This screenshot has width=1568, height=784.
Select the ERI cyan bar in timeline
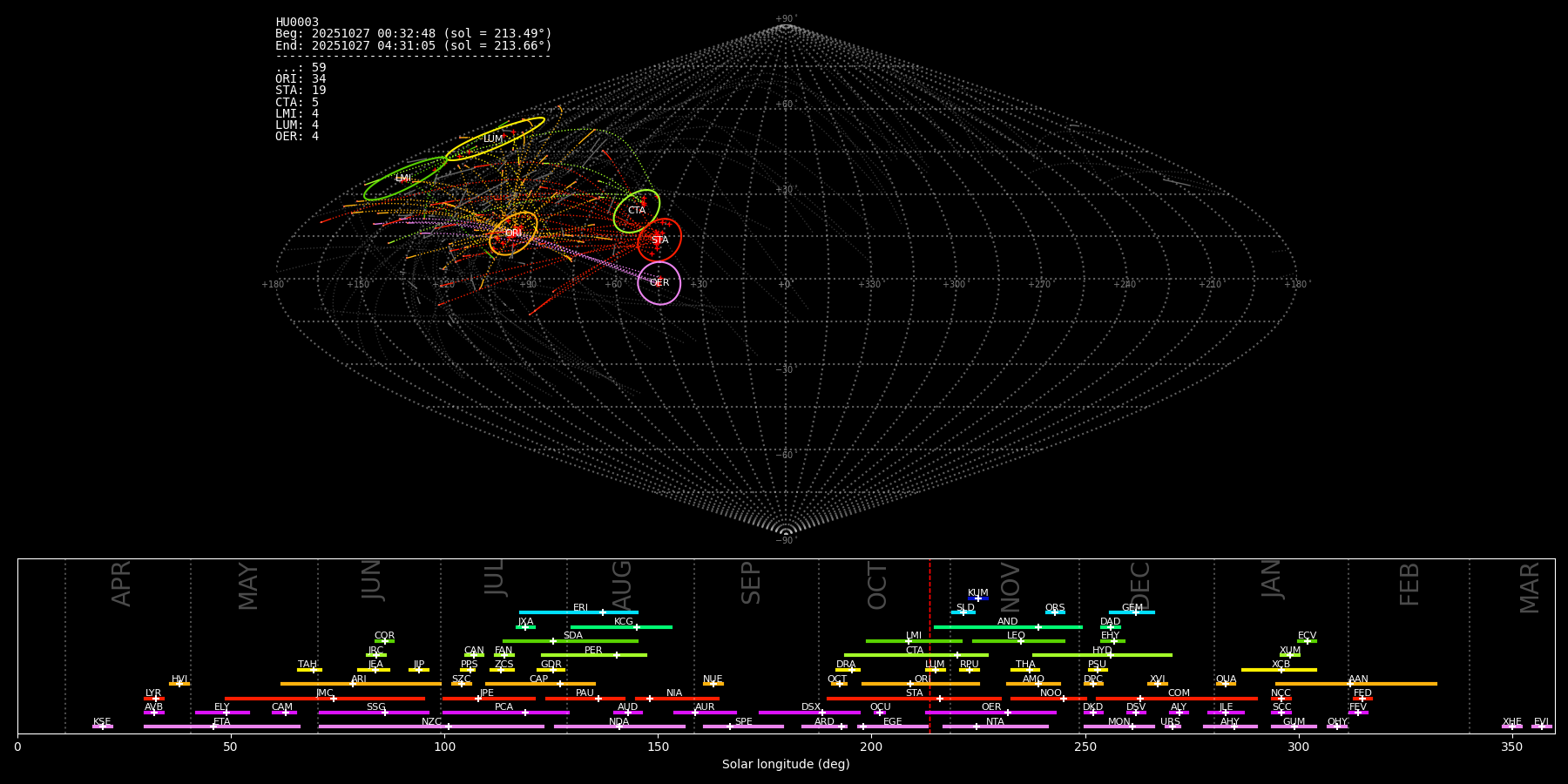(578, 612)
